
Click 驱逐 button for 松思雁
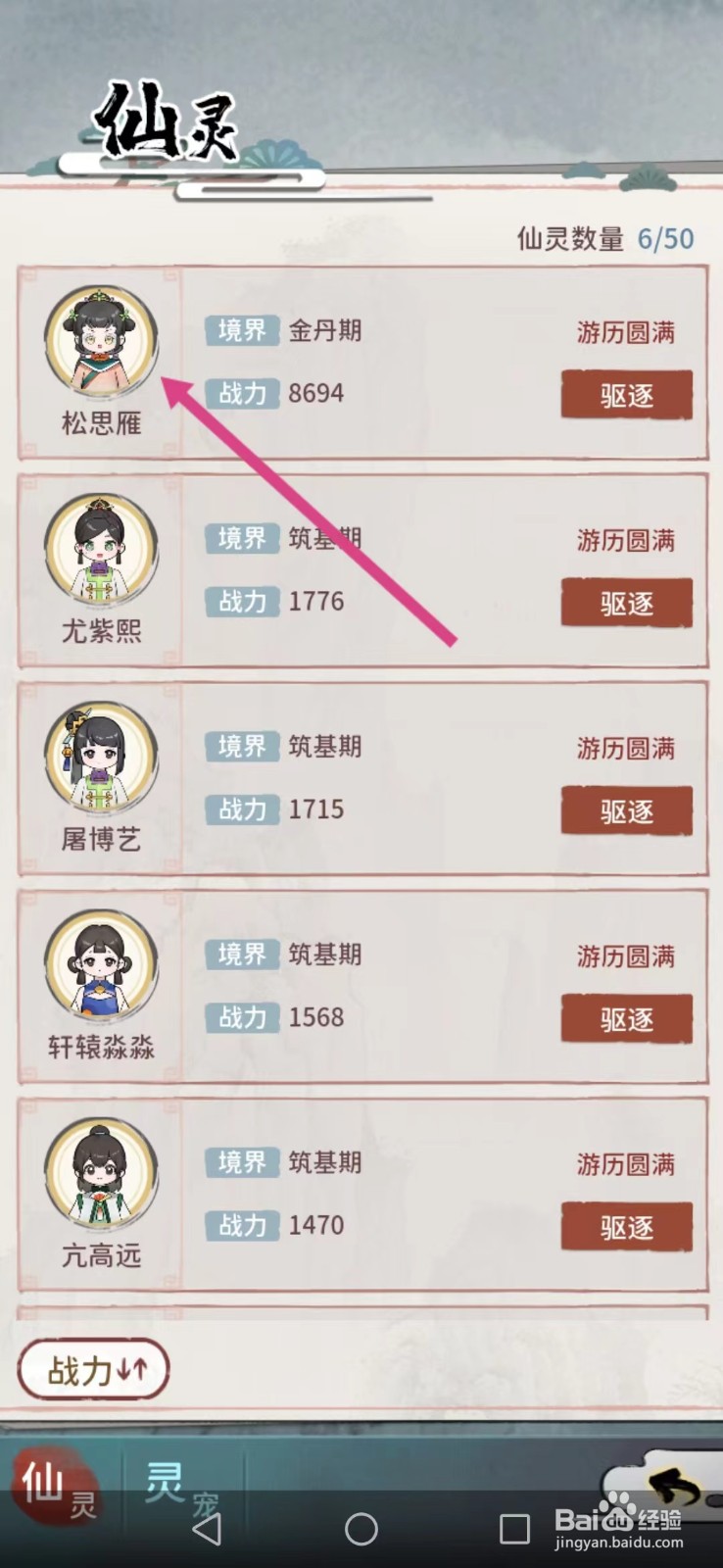(x=627, y=395)
